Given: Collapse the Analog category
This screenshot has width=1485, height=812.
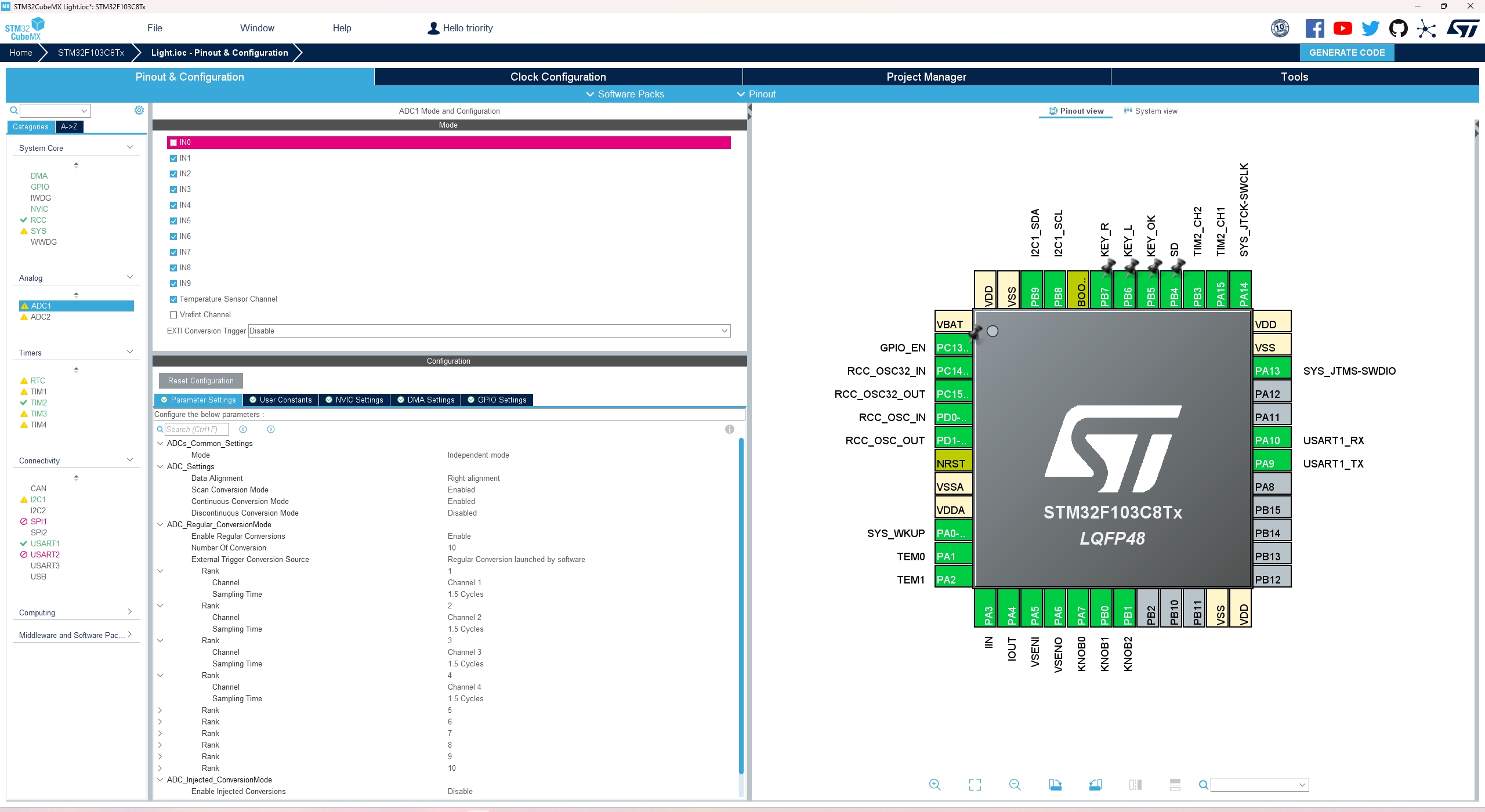Looking at the screenshot, I should pyautogui.click(x=130, y=277).
